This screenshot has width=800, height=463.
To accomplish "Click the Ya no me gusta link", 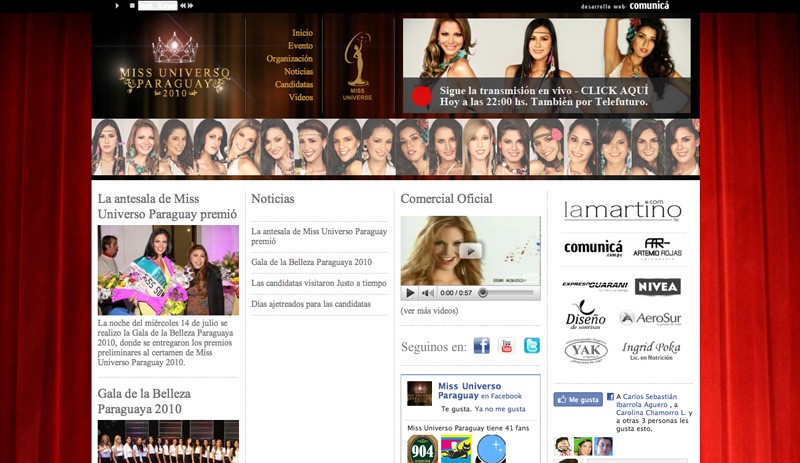I will [x=500, y=409].
